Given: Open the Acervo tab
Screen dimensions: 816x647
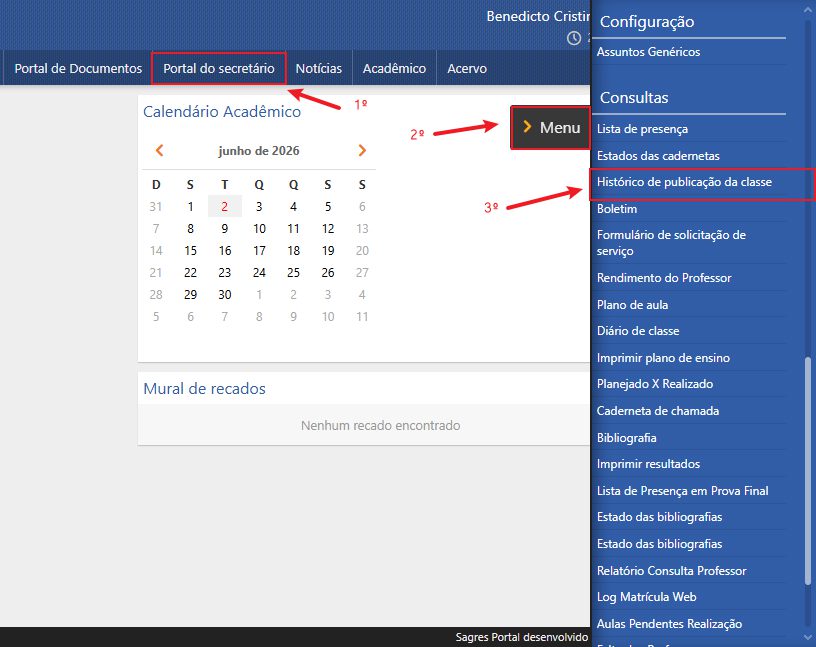Looking at the screenshot, I should [x=467, y=68].
